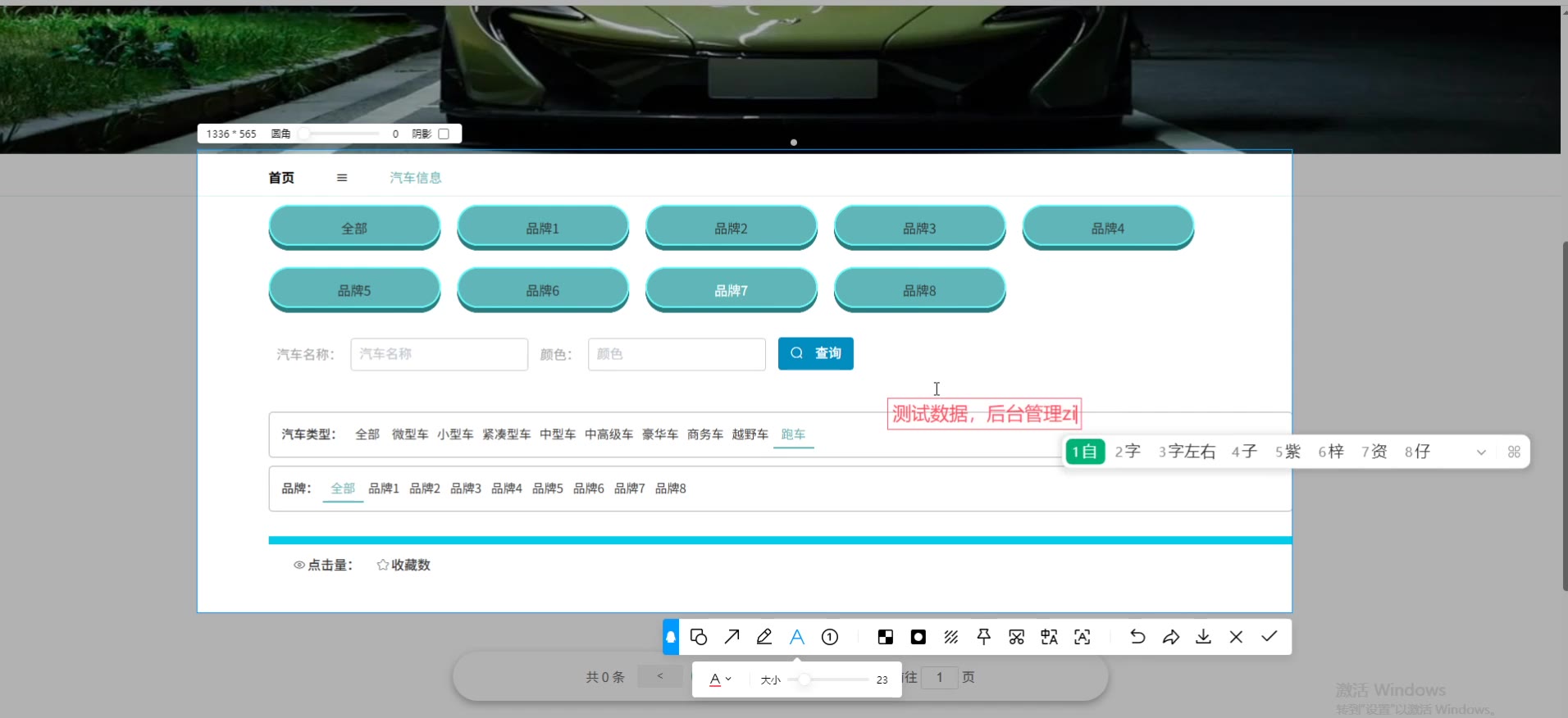
Task: Select the 跑车 car type tab
Action: tap(793, 434)
